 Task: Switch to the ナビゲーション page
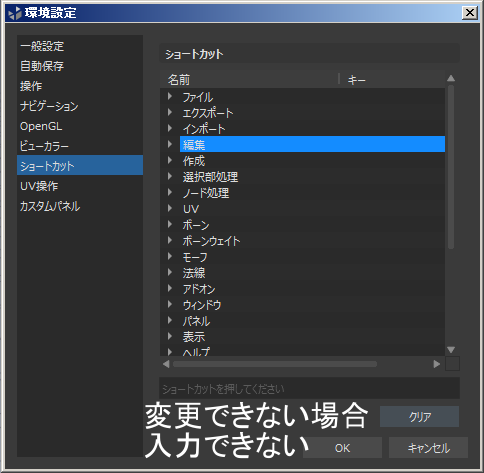tap(80, 106)
